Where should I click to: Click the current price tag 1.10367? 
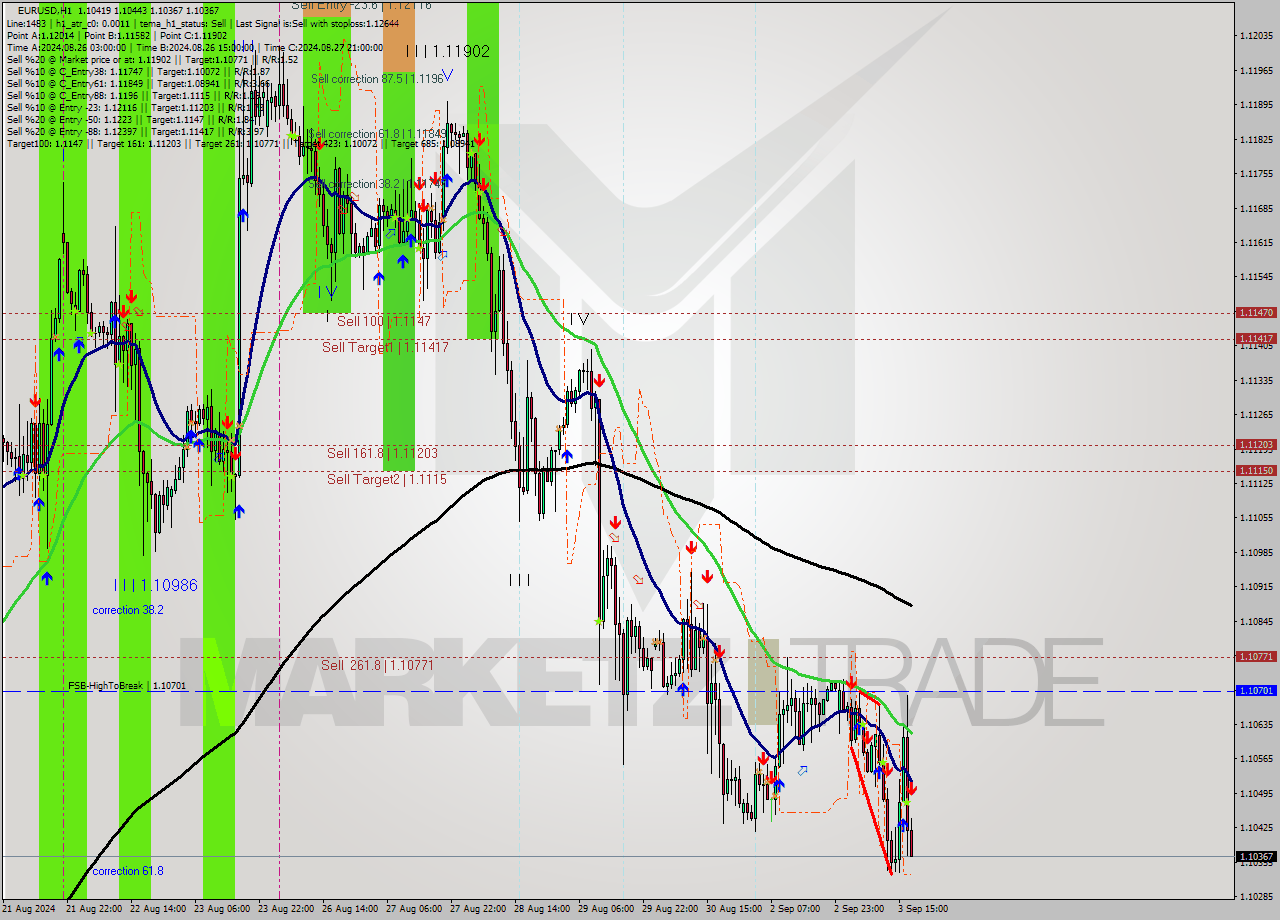coord(1256,856)
